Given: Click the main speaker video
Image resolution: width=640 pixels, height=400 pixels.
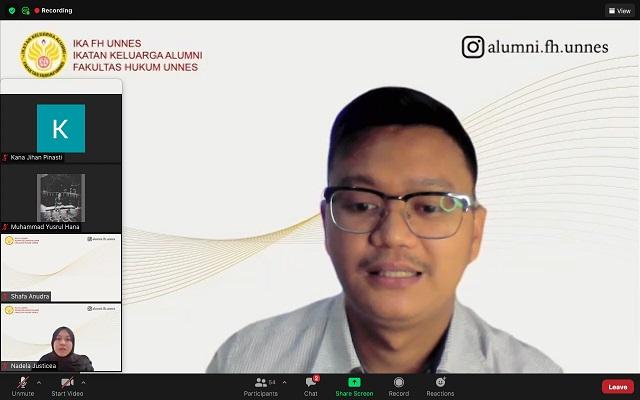Looking at the screenshot, I should (x=400, y=230).
